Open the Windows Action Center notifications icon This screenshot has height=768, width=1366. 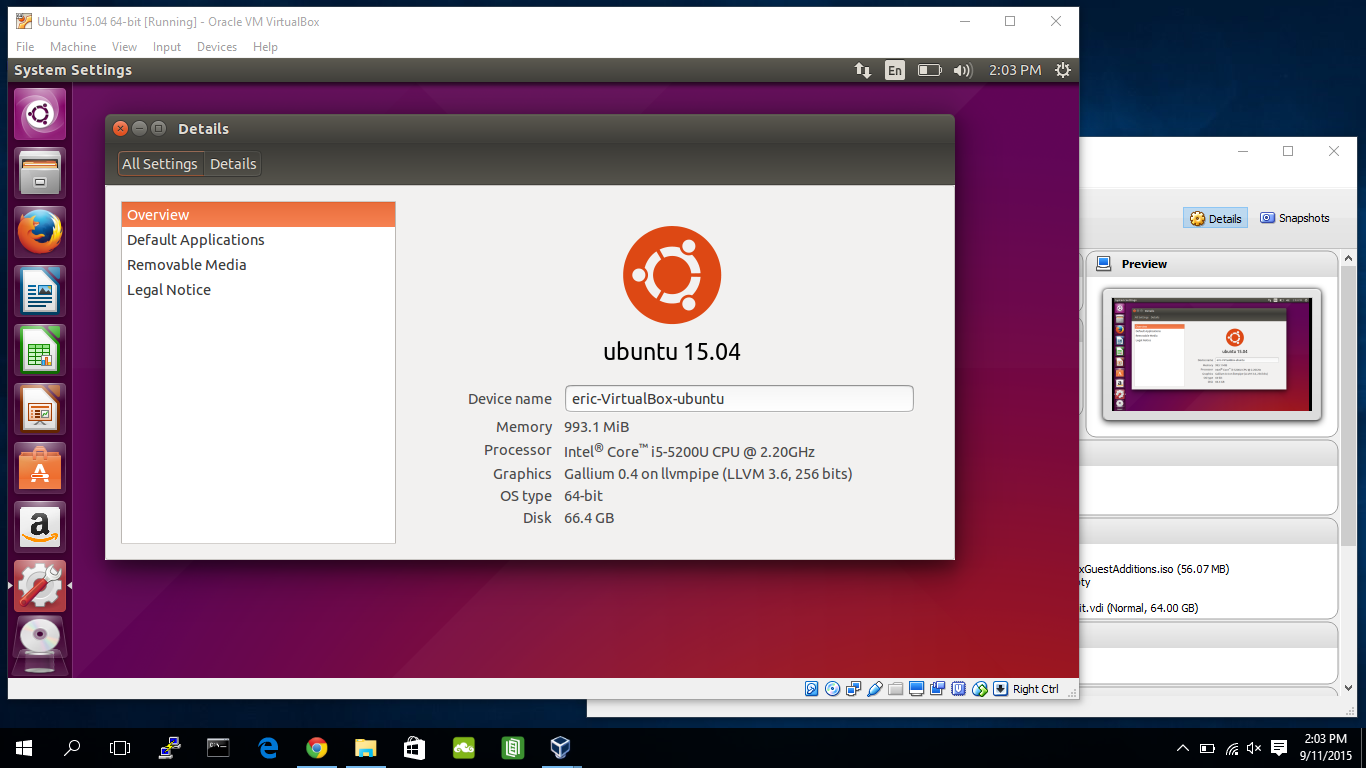(1279, 748)
